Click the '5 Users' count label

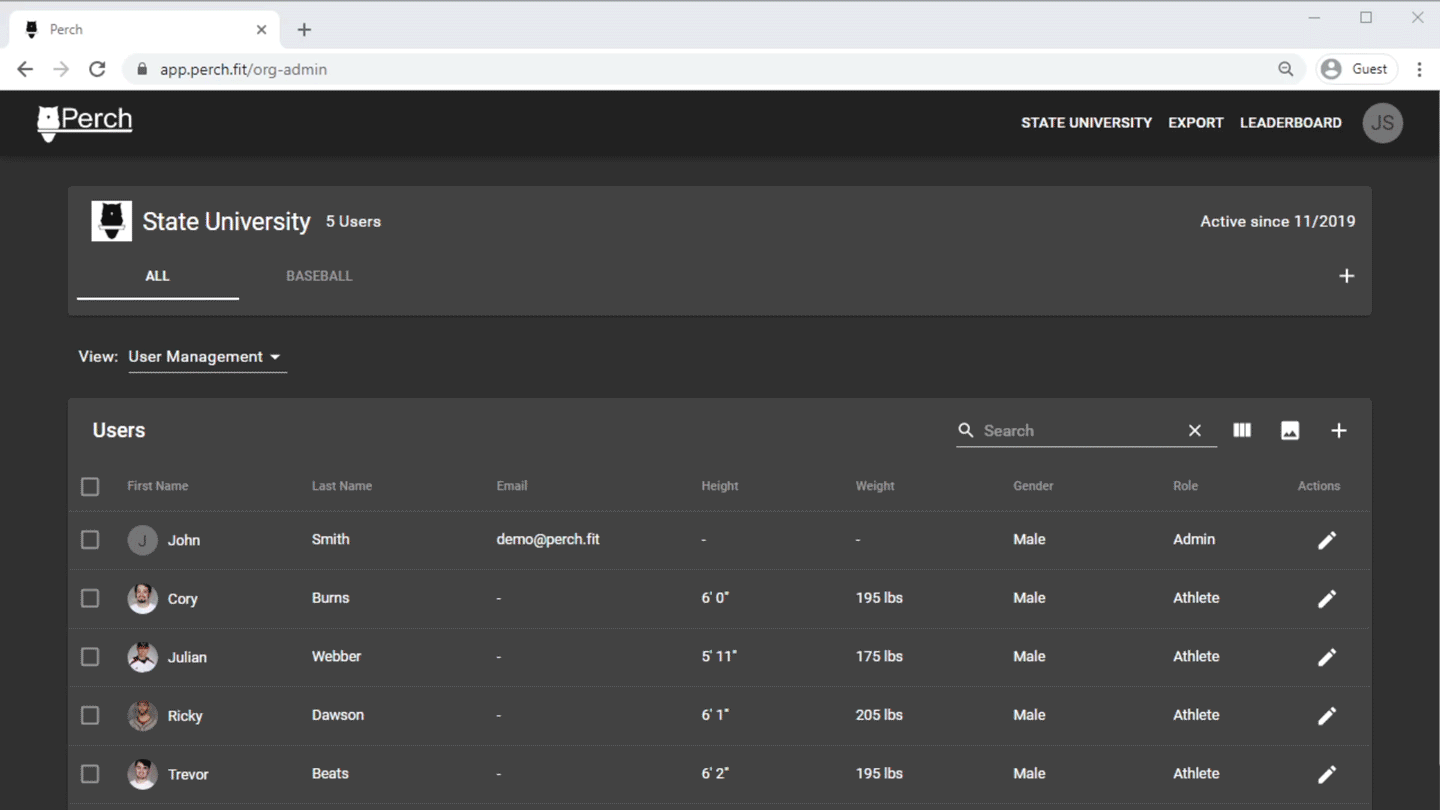pyautogui.click(x=353, y=222)
